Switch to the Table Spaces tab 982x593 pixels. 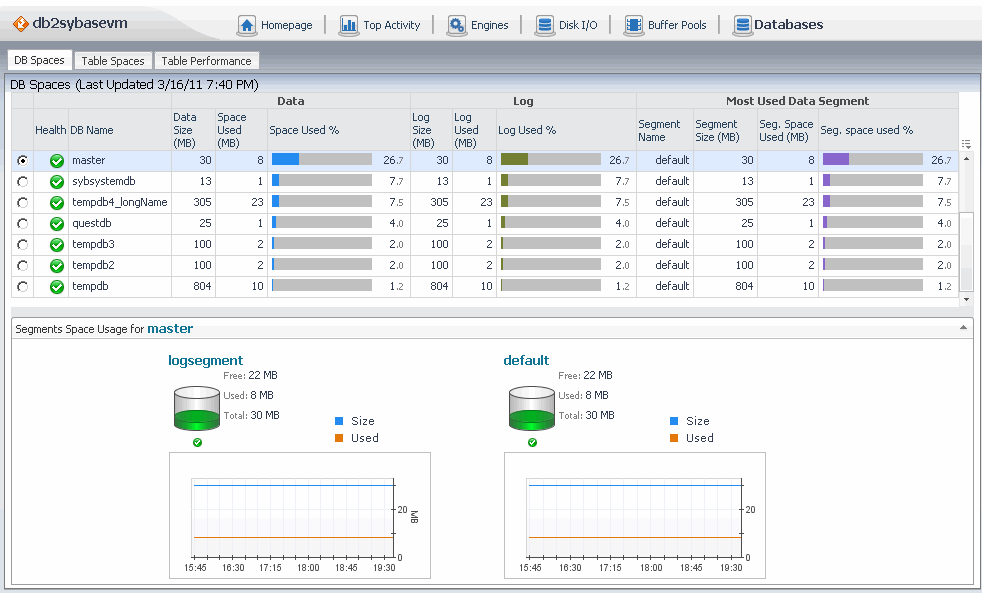[x=113, y=61]
